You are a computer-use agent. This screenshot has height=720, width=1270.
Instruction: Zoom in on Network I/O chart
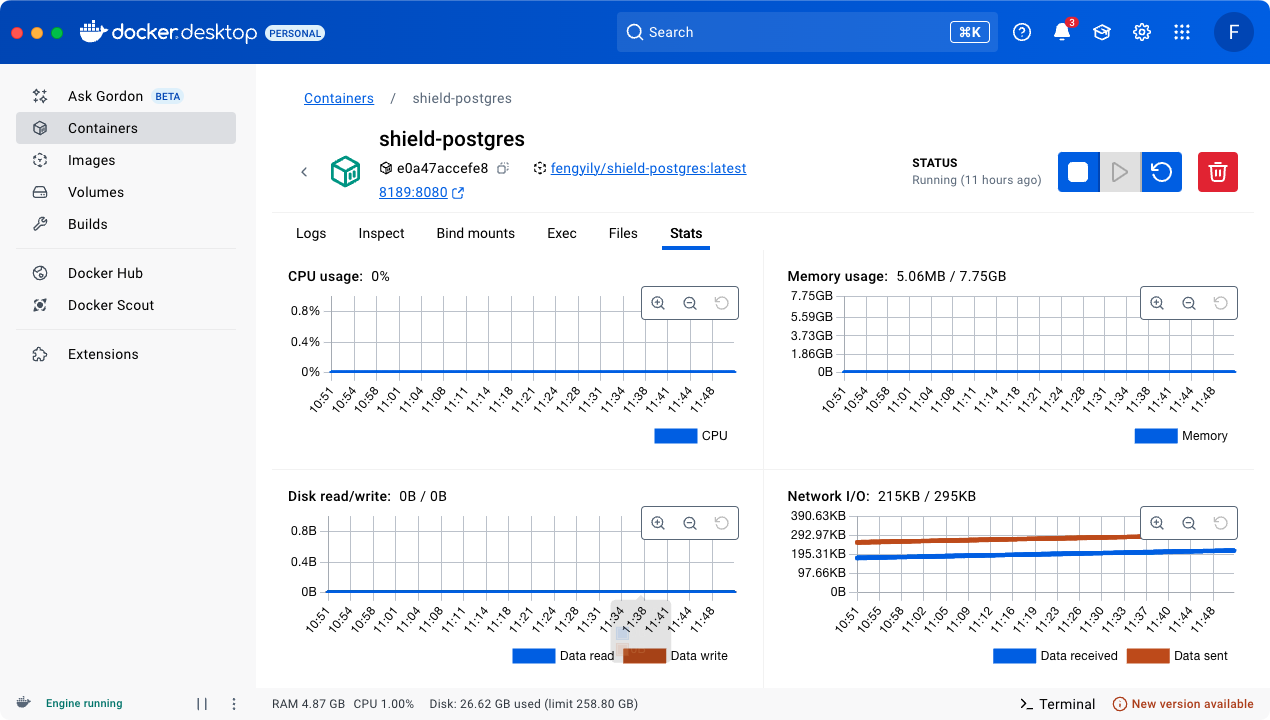[1157, 523]
